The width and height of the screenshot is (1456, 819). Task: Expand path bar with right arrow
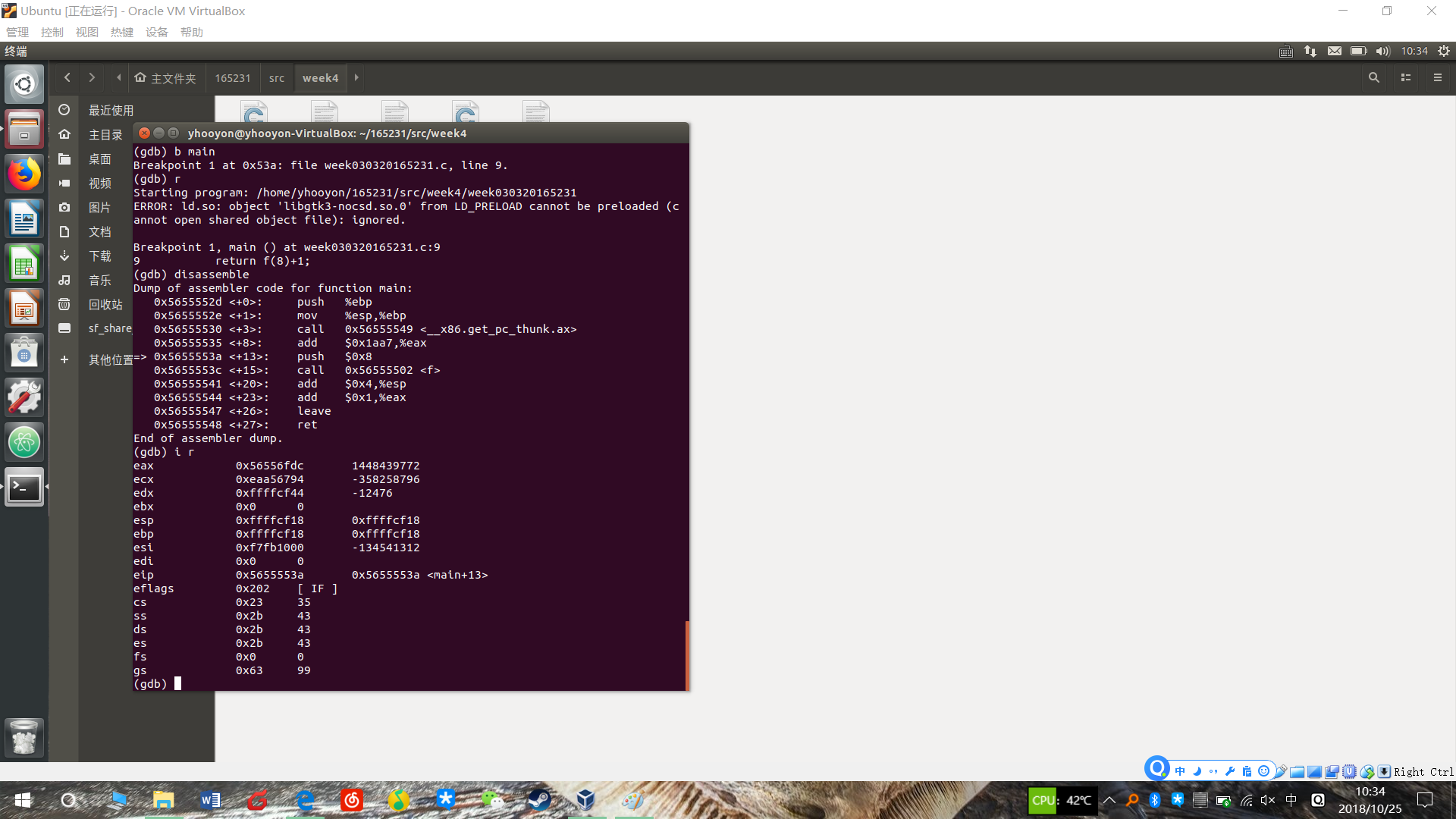(356, 77)
